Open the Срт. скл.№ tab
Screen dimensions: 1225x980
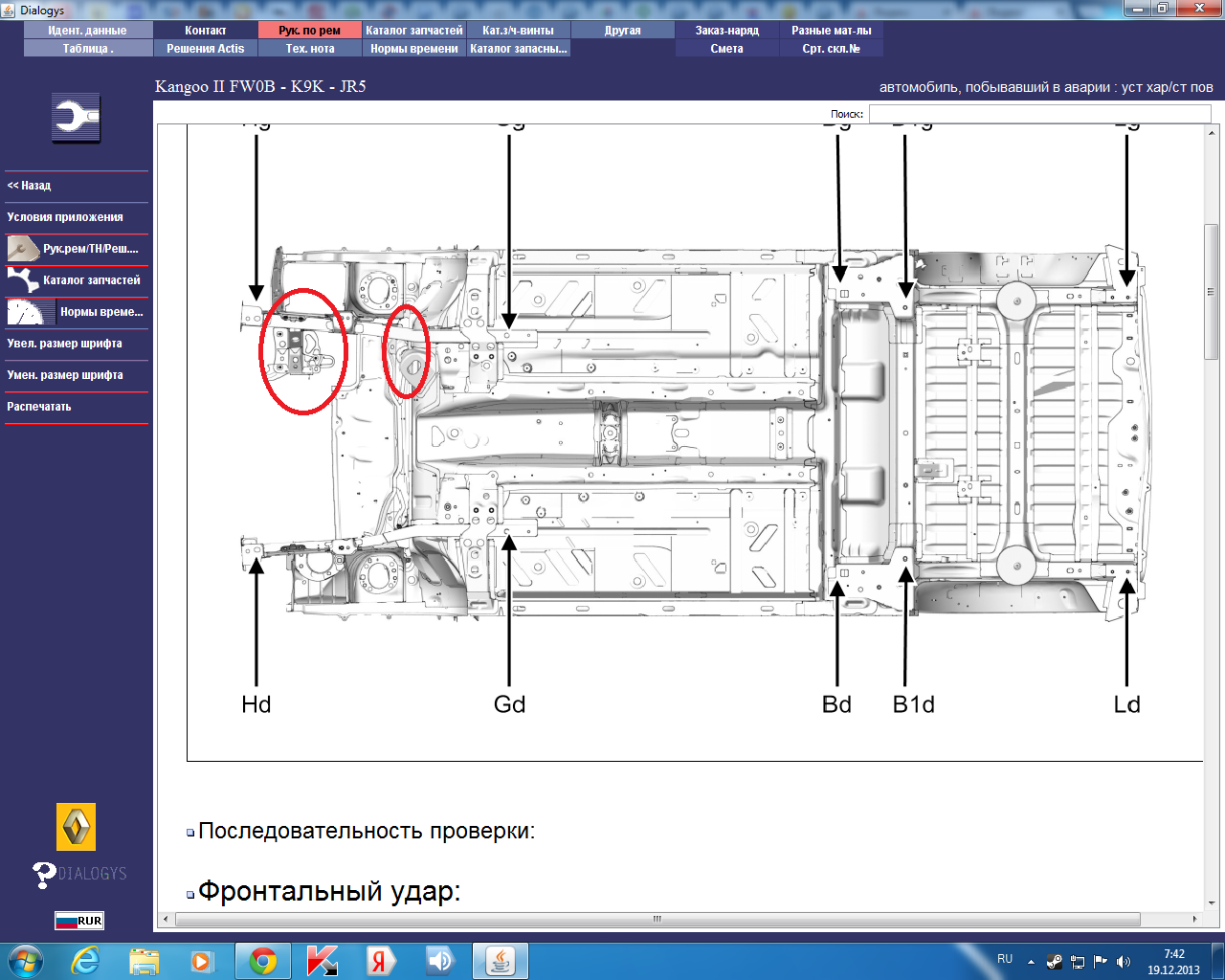pyautogui.click(x=832, y=49)
